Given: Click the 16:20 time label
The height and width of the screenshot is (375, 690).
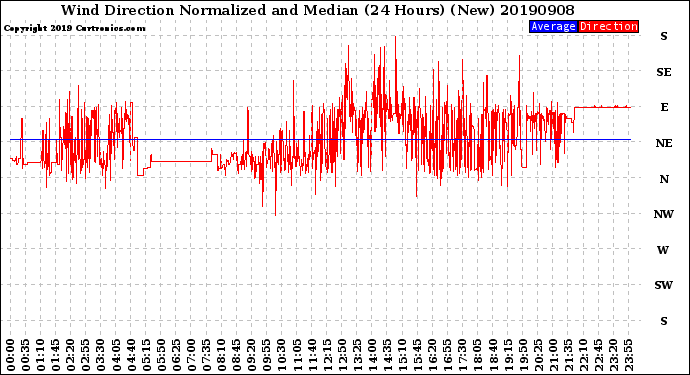Looking at the screenshot, I should [x=432, y=355].
